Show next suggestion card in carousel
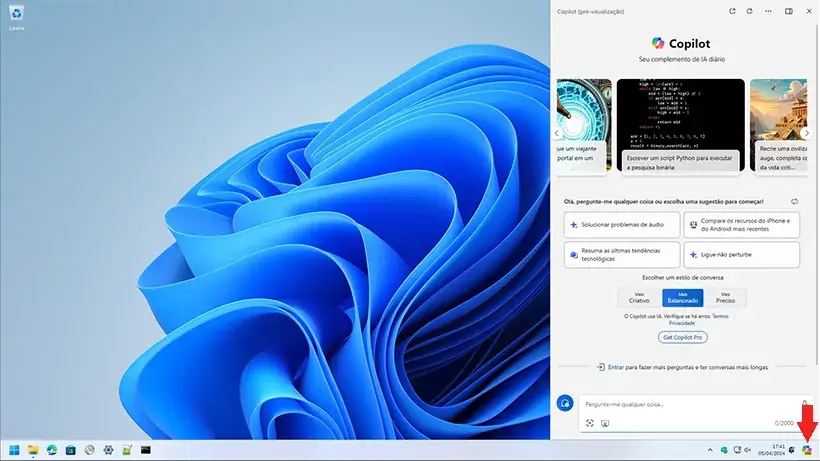Viewport: 820px width, 461px height. pyautogui.click(x=806, y=133)
